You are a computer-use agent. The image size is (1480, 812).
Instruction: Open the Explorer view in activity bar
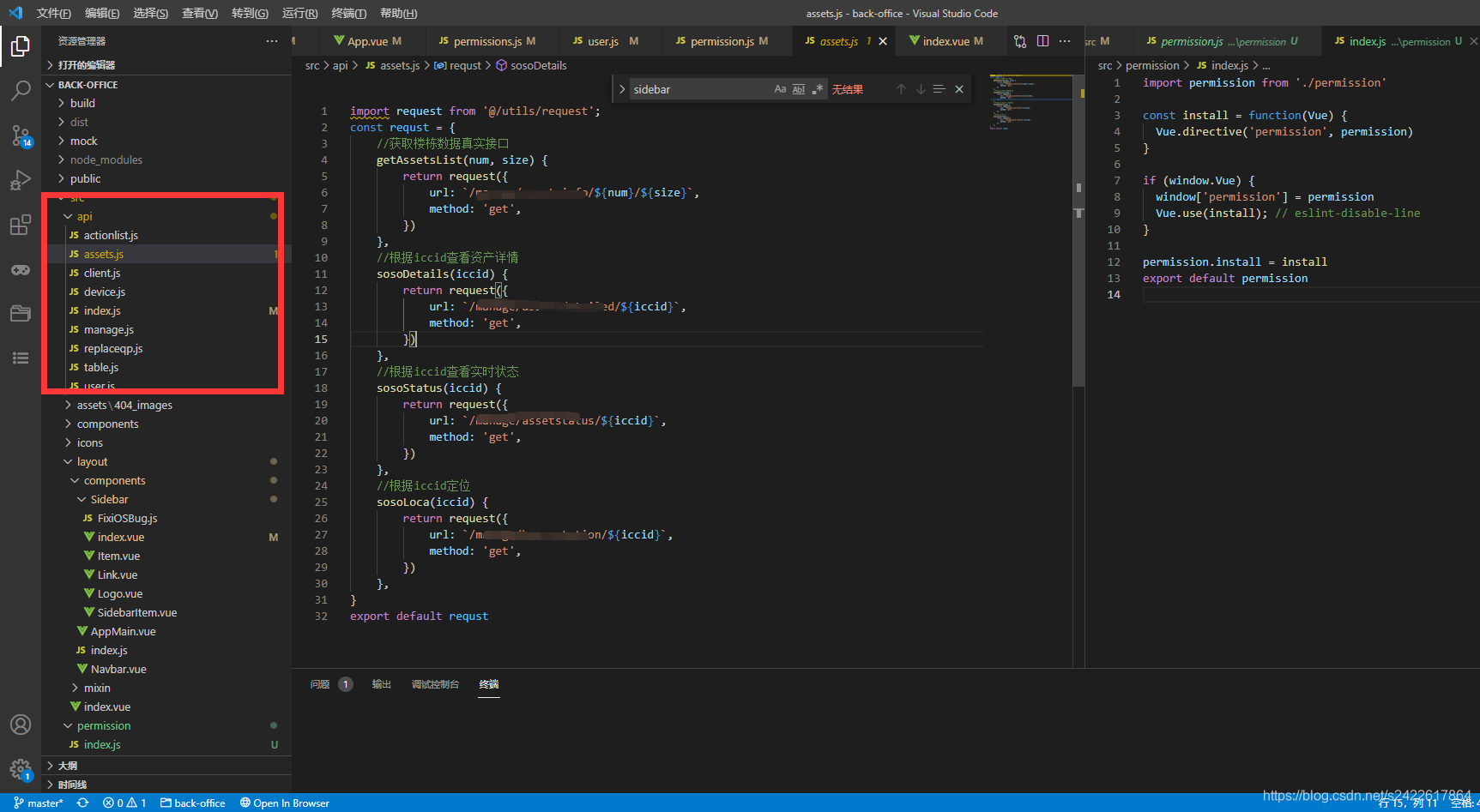pyautogui.click(x=21, y=45)
